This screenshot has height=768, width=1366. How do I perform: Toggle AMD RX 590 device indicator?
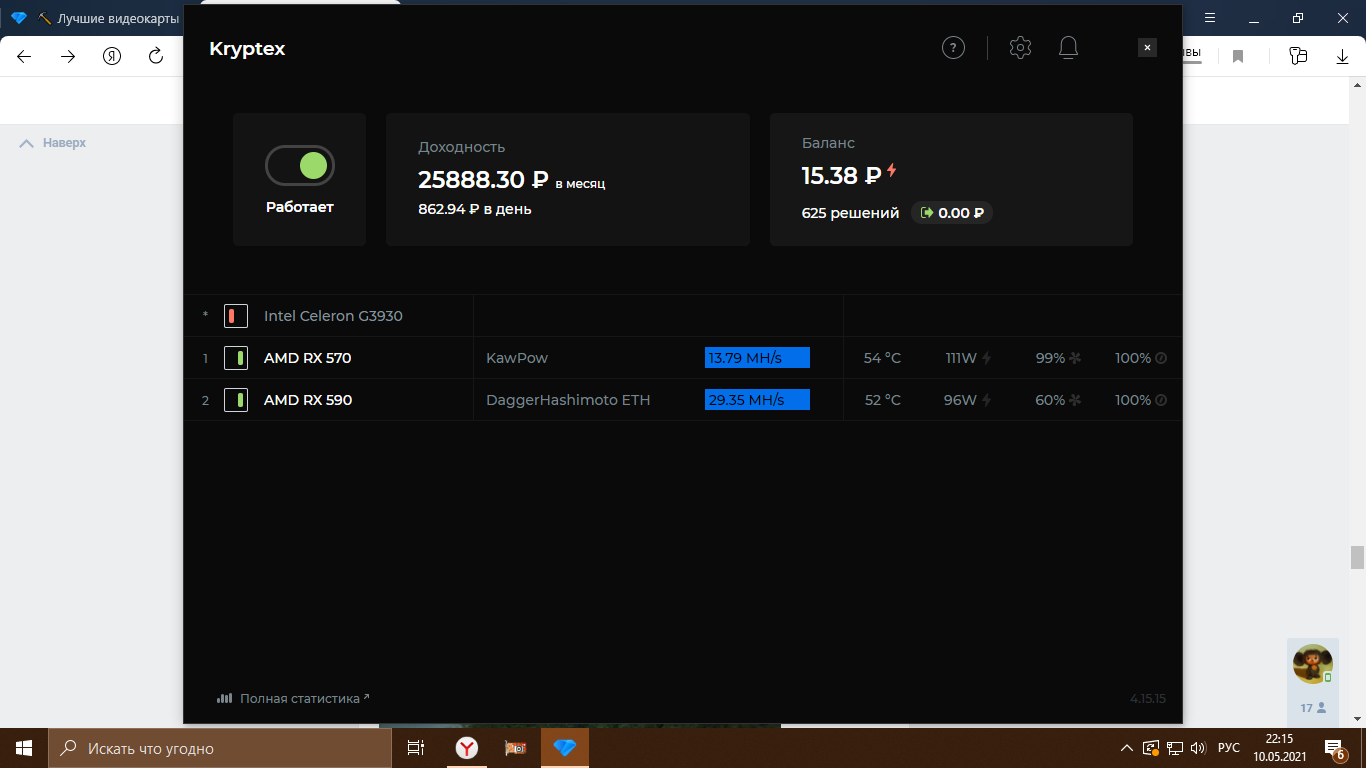click(235, 400)
